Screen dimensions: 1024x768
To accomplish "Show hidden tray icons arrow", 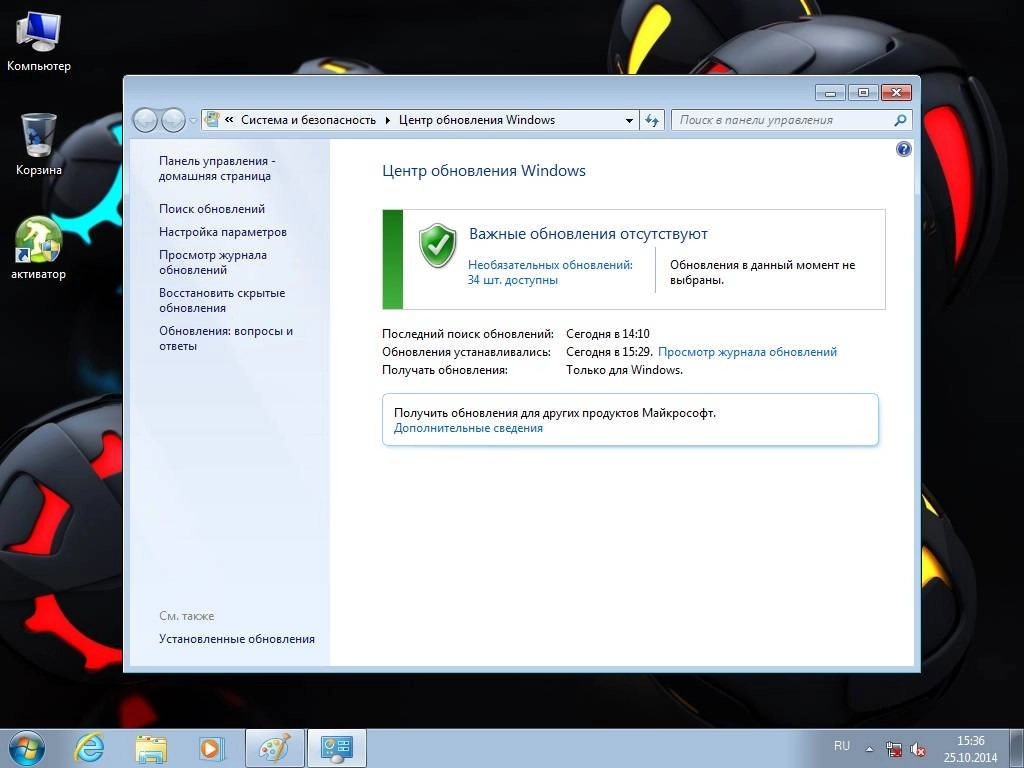I will tap(869, 749).
